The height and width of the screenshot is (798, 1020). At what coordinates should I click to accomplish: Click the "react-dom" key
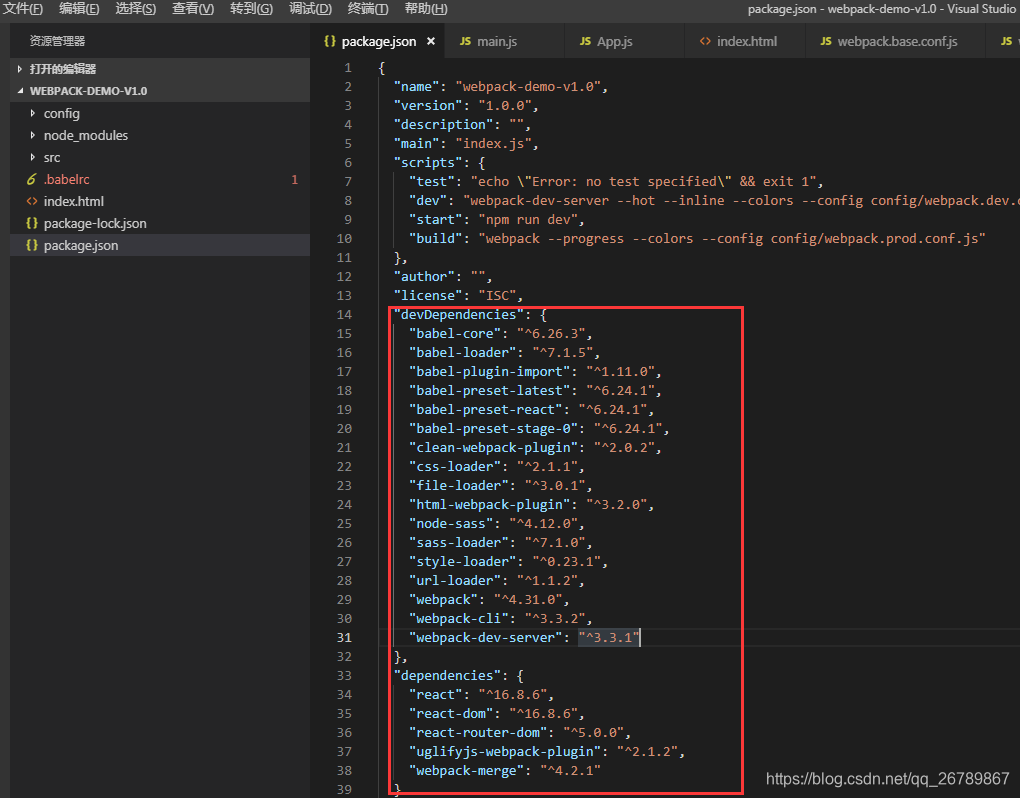(451, 714)
